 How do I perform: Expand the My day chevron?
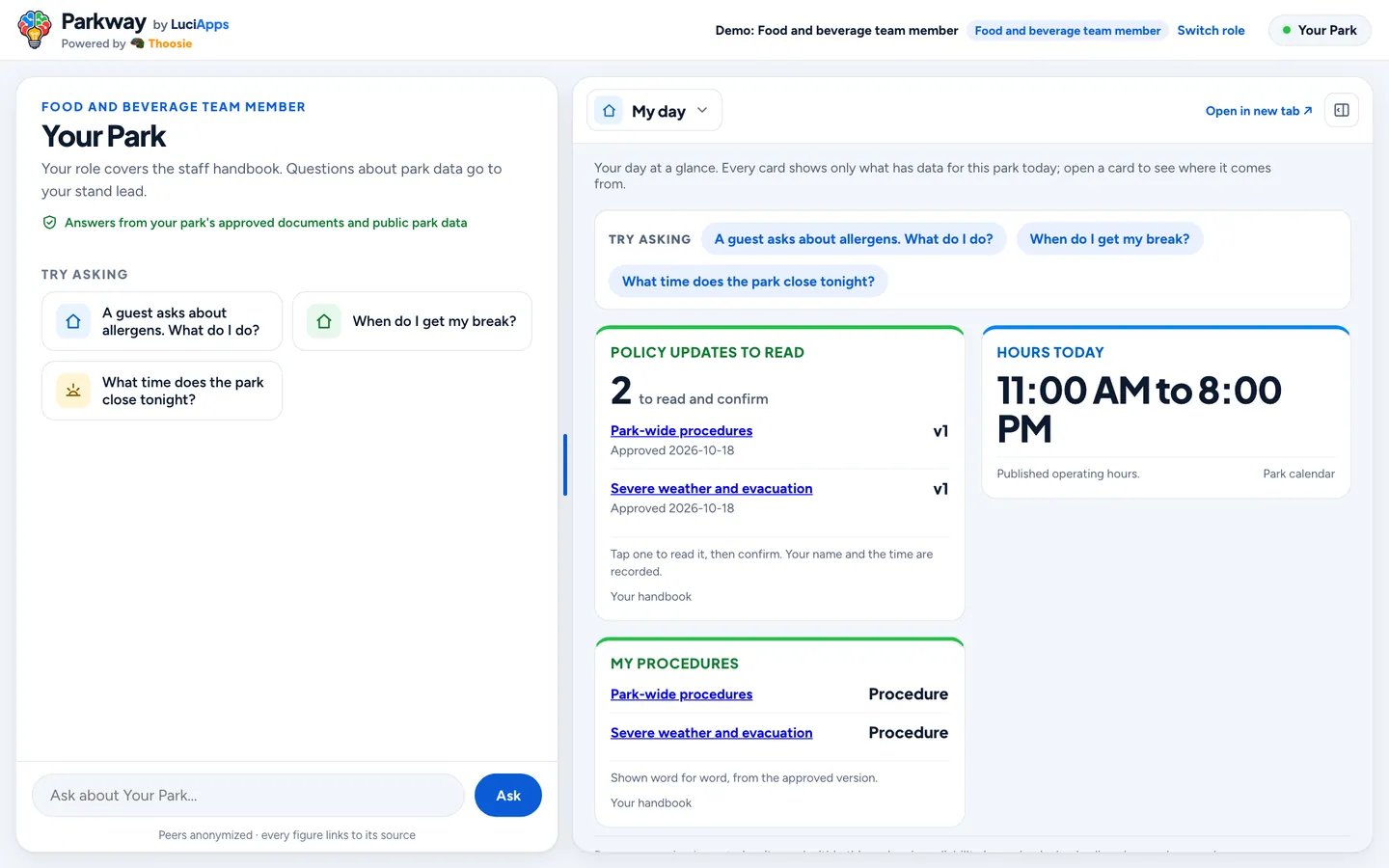(x=702, y=110)
